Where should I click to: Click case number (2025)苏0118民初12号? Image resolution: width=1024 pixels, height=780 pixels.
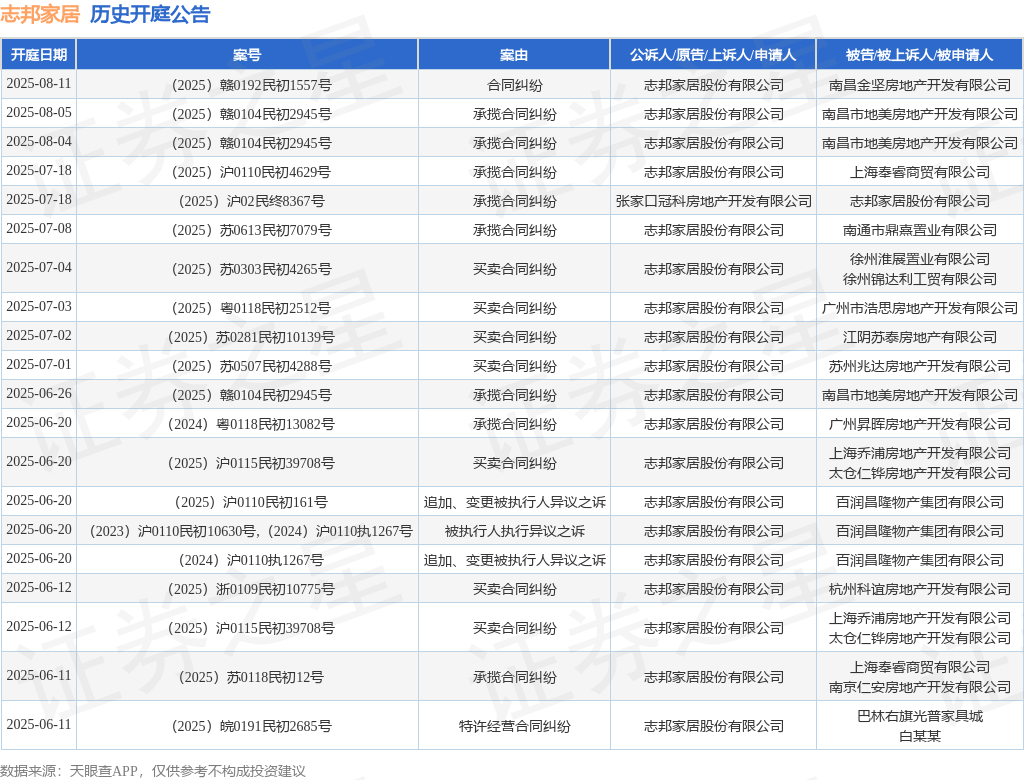tap(251, 677)
